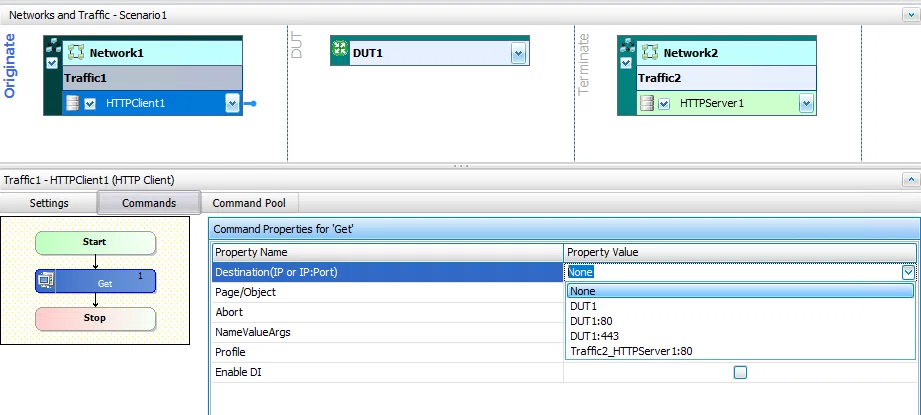
Task: Click the Network1 title label
Action: (116, 53)
